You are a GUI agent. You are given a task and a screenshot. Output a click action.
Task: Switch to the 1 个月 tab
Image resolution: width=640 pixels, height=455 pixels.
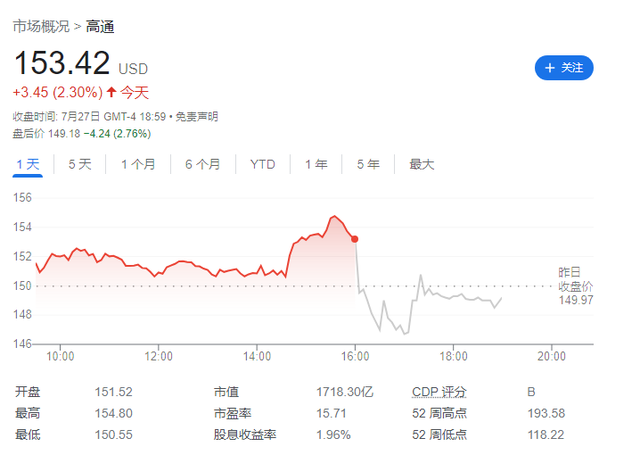click(138, 164)
